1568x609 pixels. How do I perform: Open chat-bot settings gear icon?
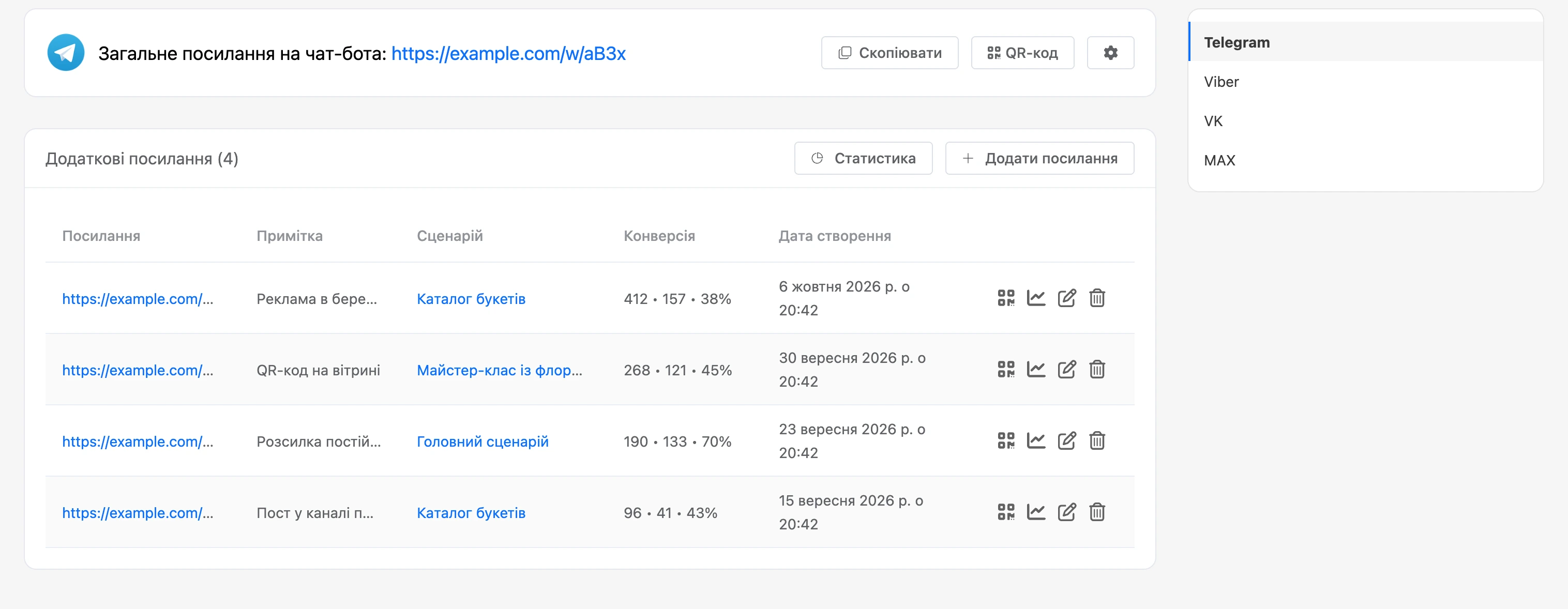coord(1110,53)
